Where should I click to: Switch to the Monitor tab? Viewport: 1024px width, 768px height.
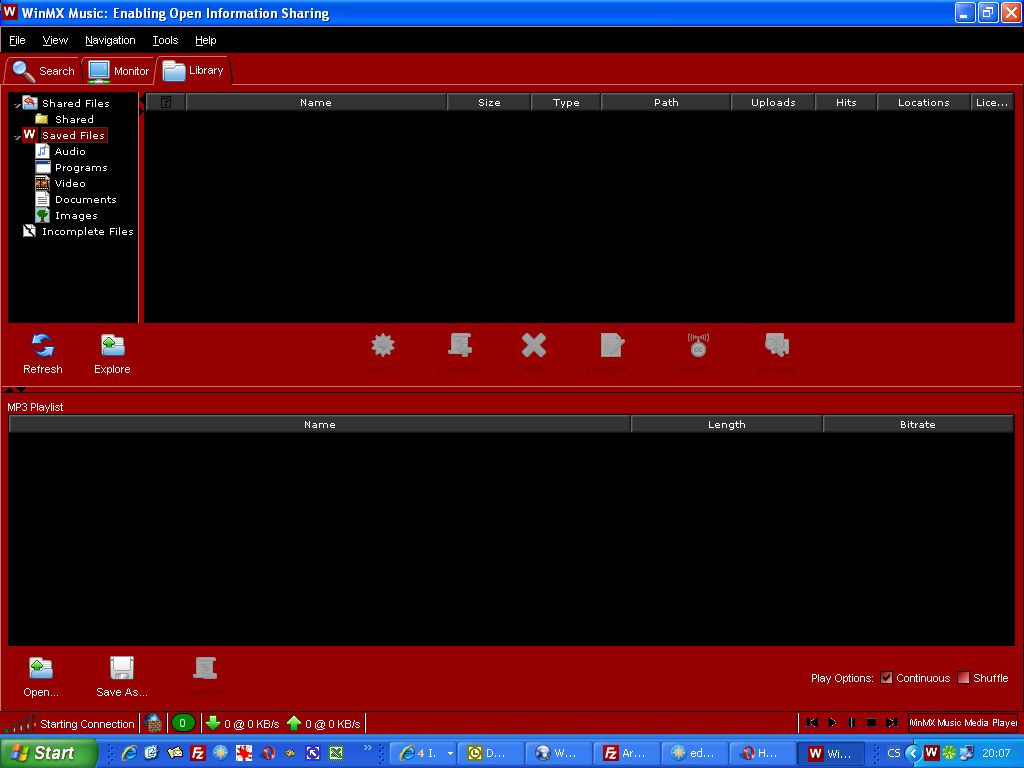point(119,71)
